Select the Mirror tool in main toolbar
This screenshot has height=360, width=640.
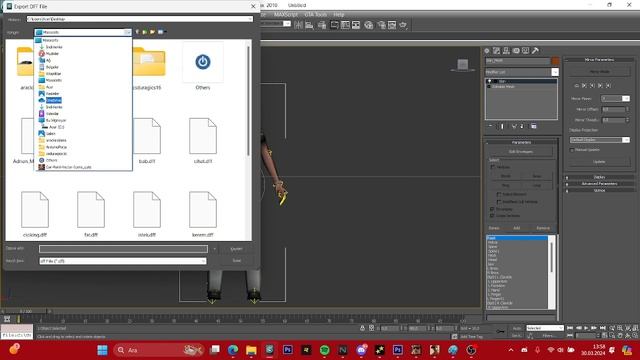298,25
